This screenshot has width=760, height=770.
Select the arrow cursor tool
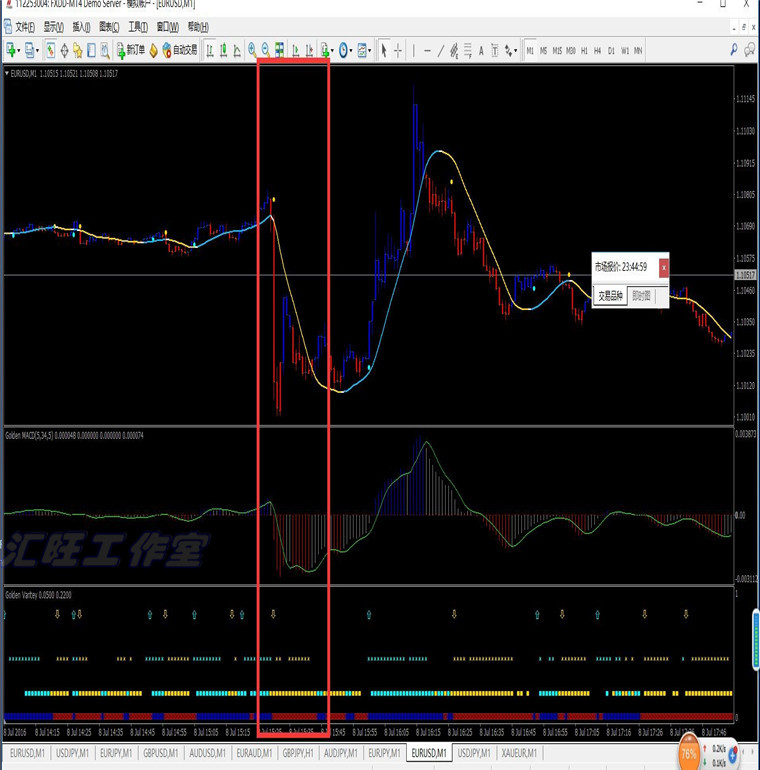coord(384,50)
